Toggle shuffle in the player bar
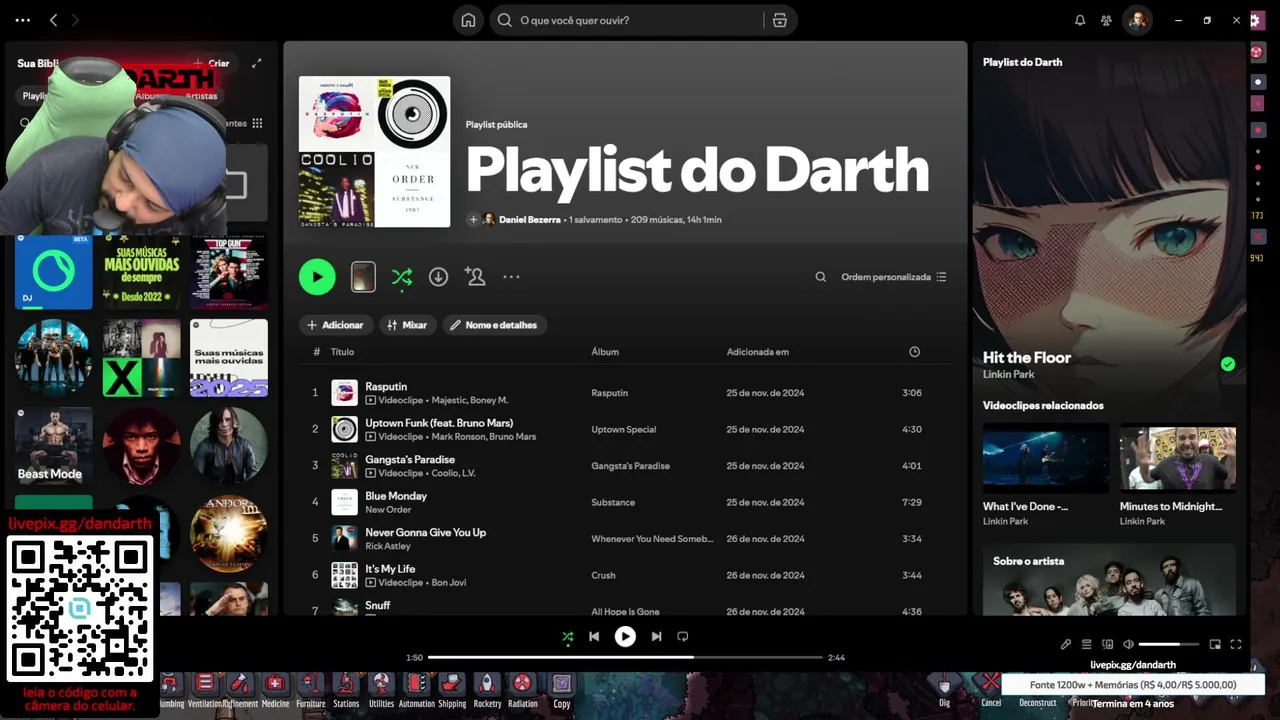This screenshot has width=1280, height=720. [x=568, y=636]
